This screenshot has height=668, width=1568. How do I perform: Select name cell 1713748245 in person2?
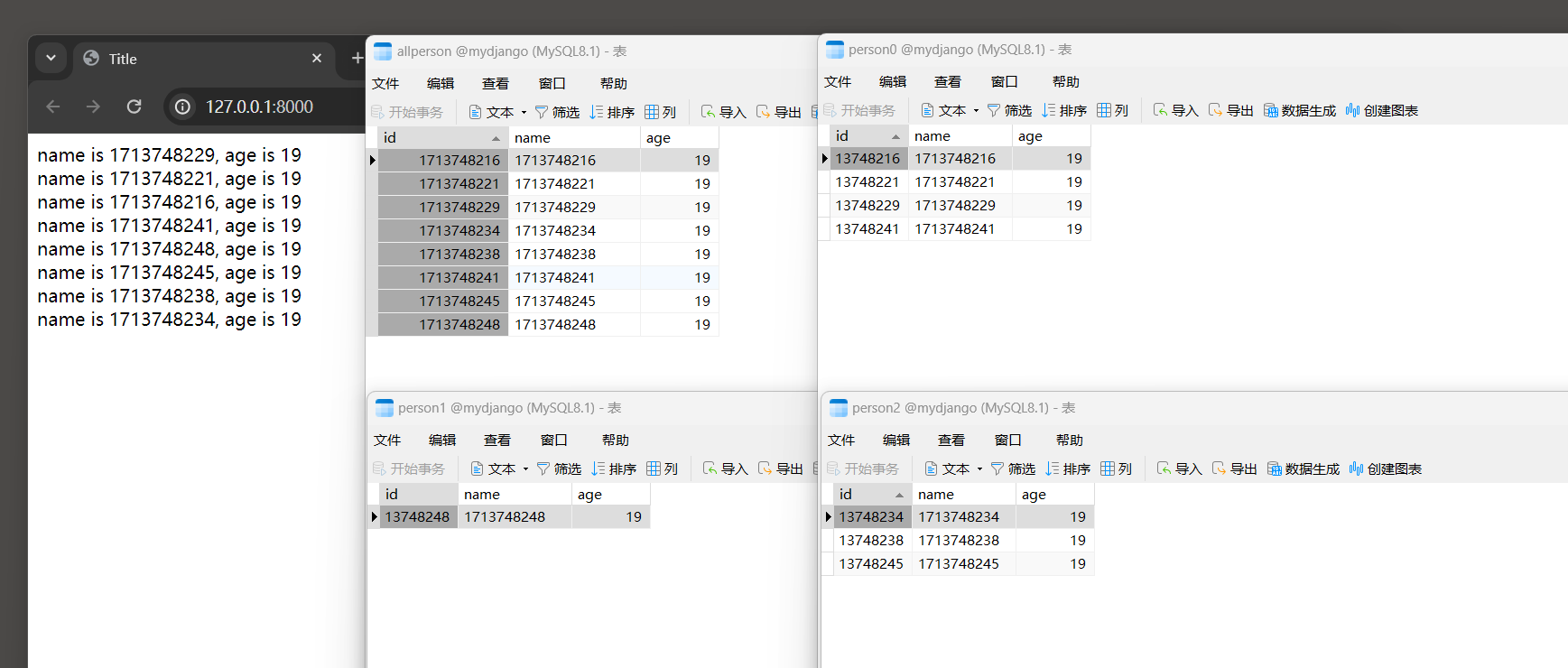963,563
